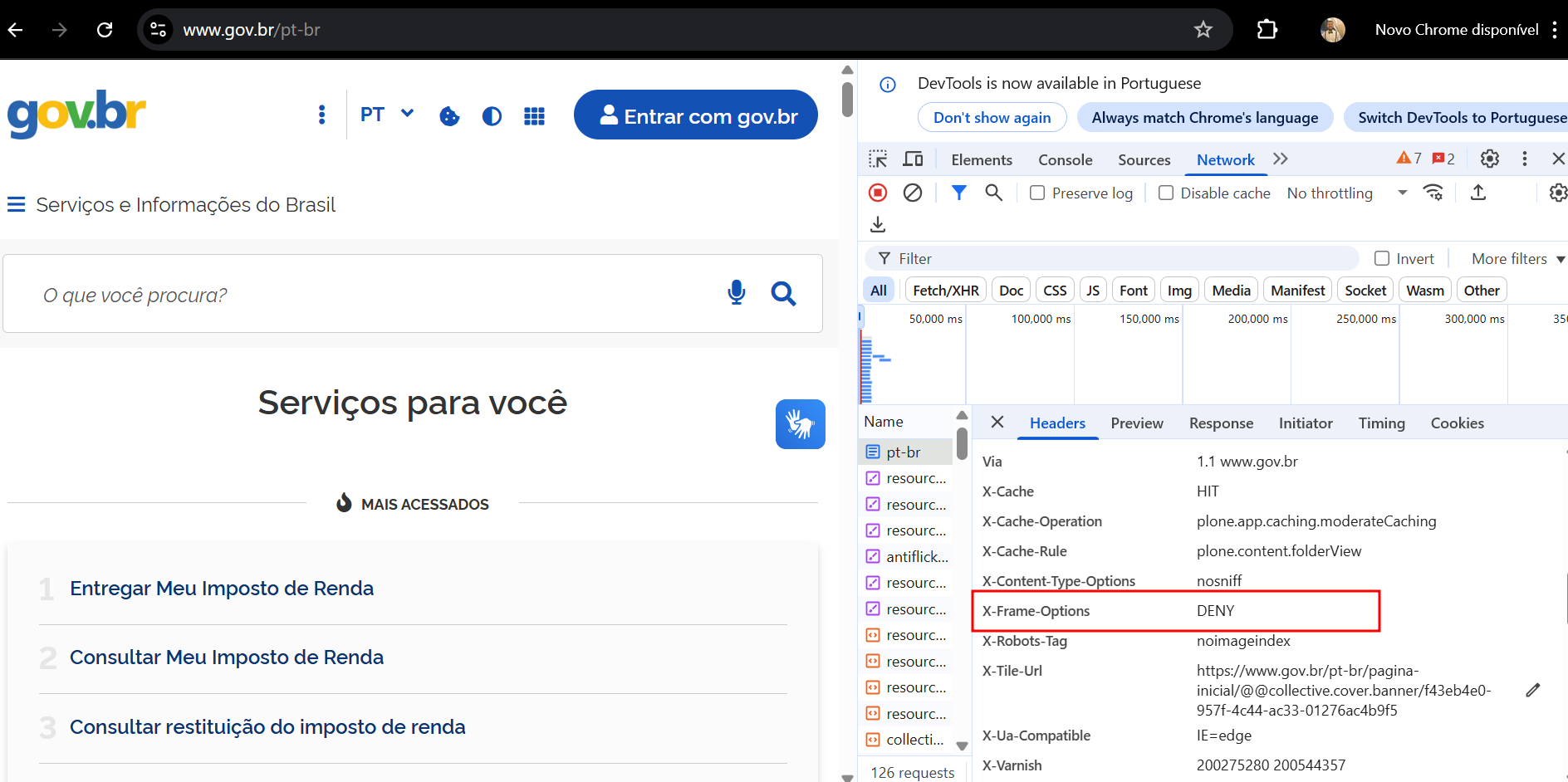
Task: Stop recording network log
Action: click(x=878, y=193)
